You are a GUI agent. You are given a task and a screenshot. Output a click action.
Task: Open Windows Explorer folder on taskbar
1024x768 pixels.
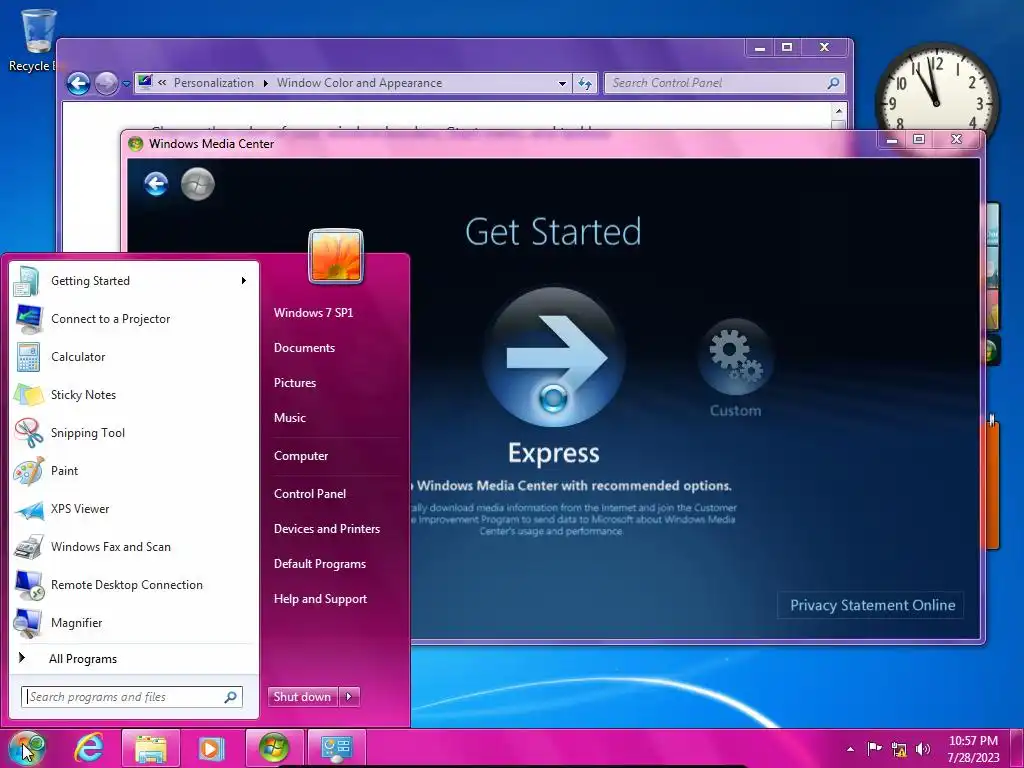tap(150, 748)
